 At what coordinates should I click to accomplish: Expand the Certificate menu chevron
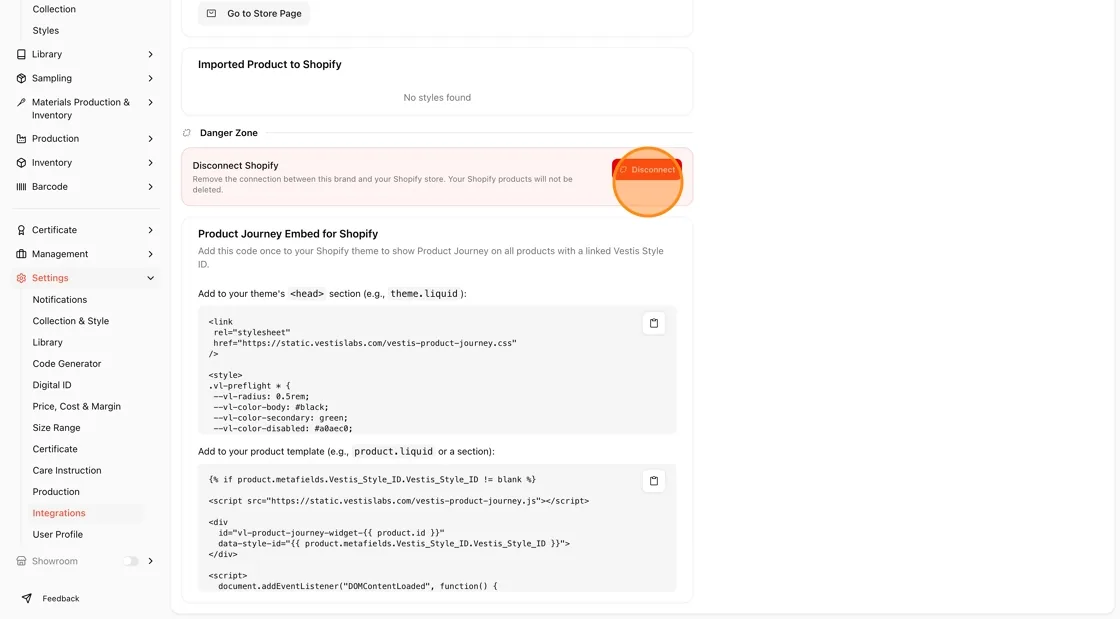coord(151,230)
